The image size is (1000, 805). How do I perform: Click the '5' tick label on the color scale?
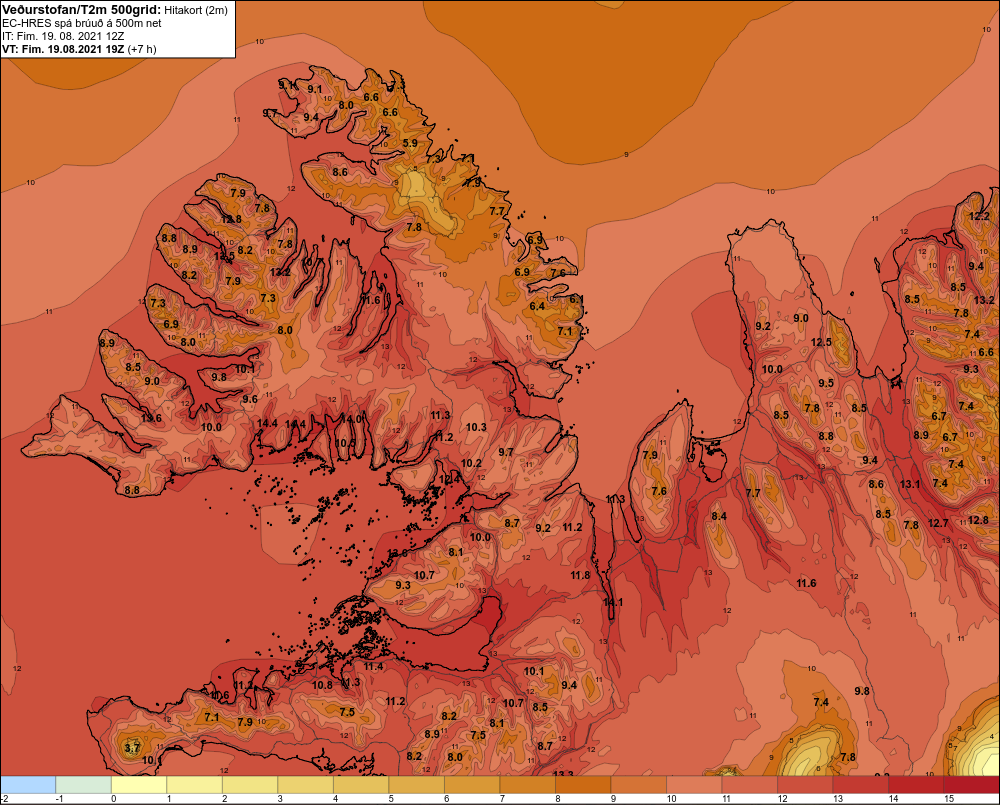point(391,799)
